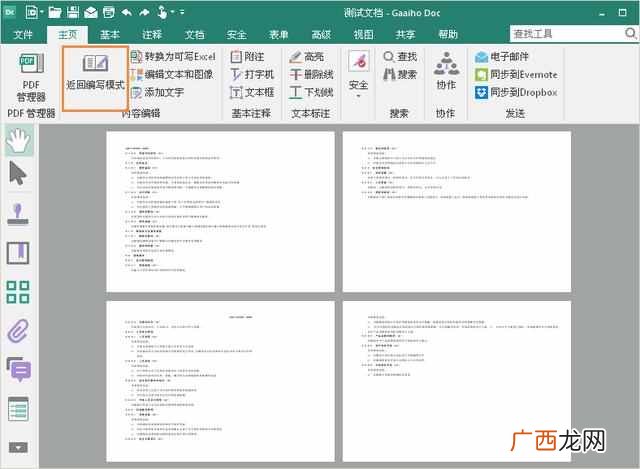This screenshot has width=640, height=469.
Task: Select the arrow selection tool in sidebar
Action: coord(18,174)
